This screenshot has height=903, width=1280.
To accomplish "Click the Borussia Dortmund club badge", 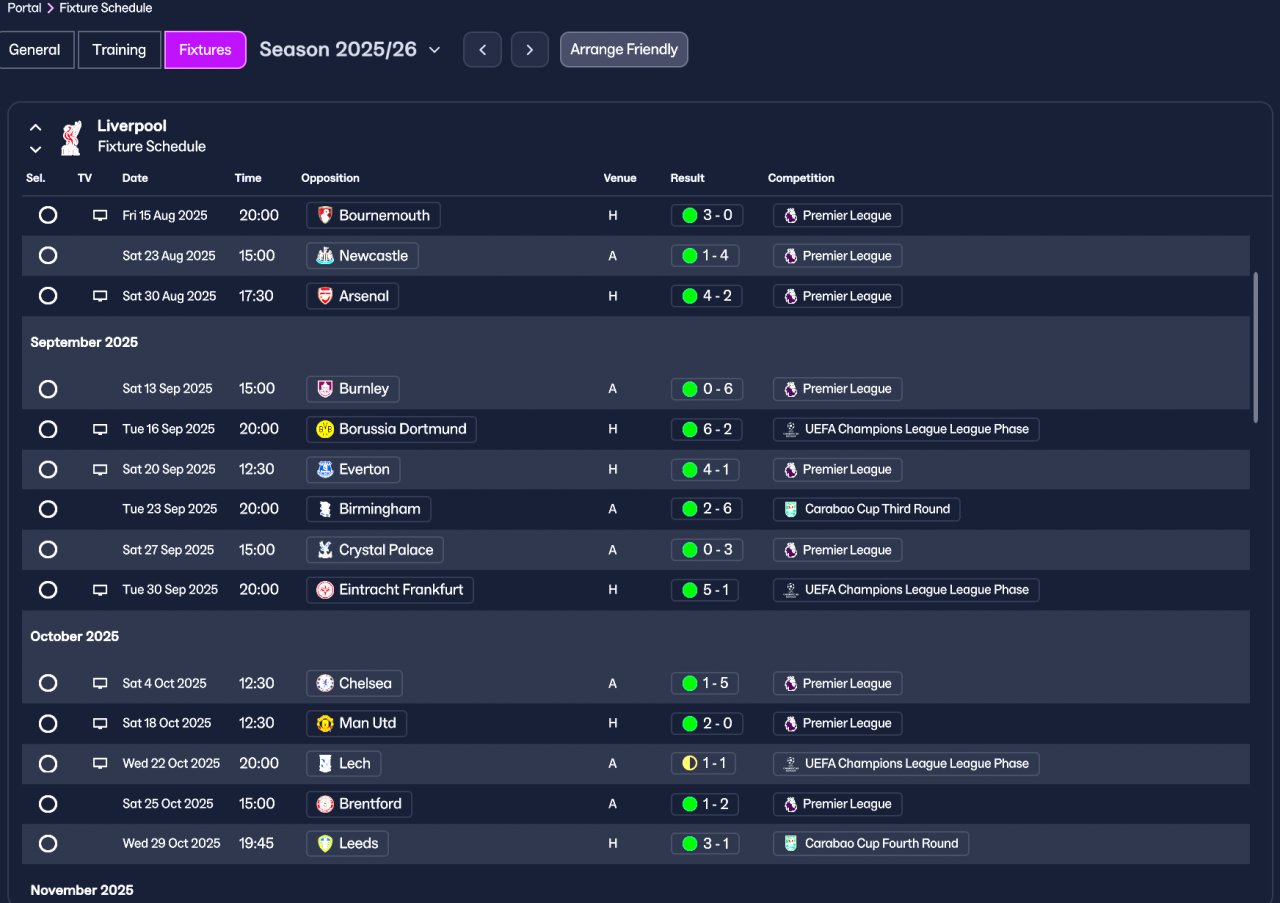I will pos(325,429).
